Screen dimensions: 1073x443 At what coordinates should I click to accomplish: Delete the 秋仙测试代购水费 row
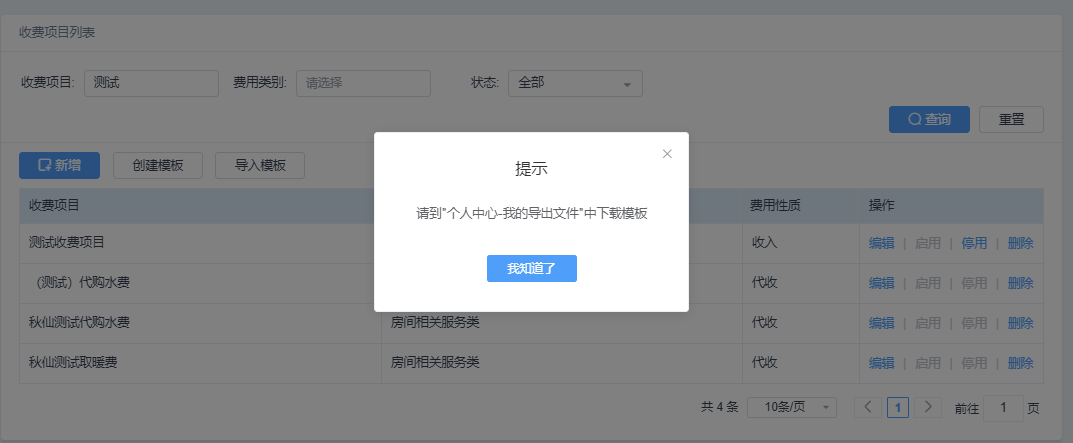(1020, 322)
